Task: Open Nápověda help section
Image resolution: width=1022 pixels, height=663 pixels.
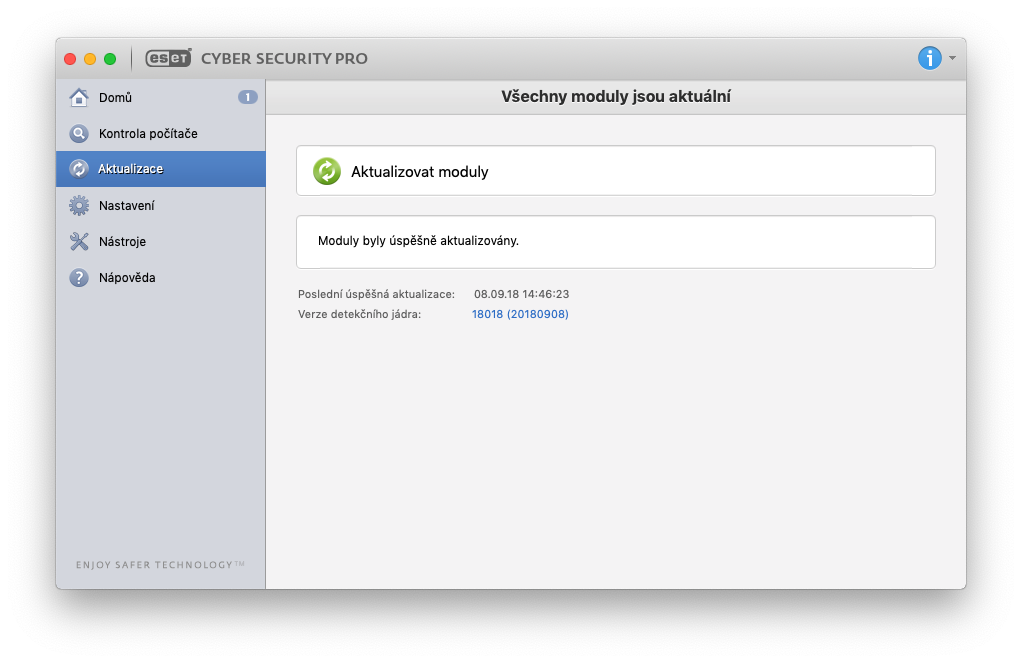Action: pyautogui.click(x=127, y=277)
